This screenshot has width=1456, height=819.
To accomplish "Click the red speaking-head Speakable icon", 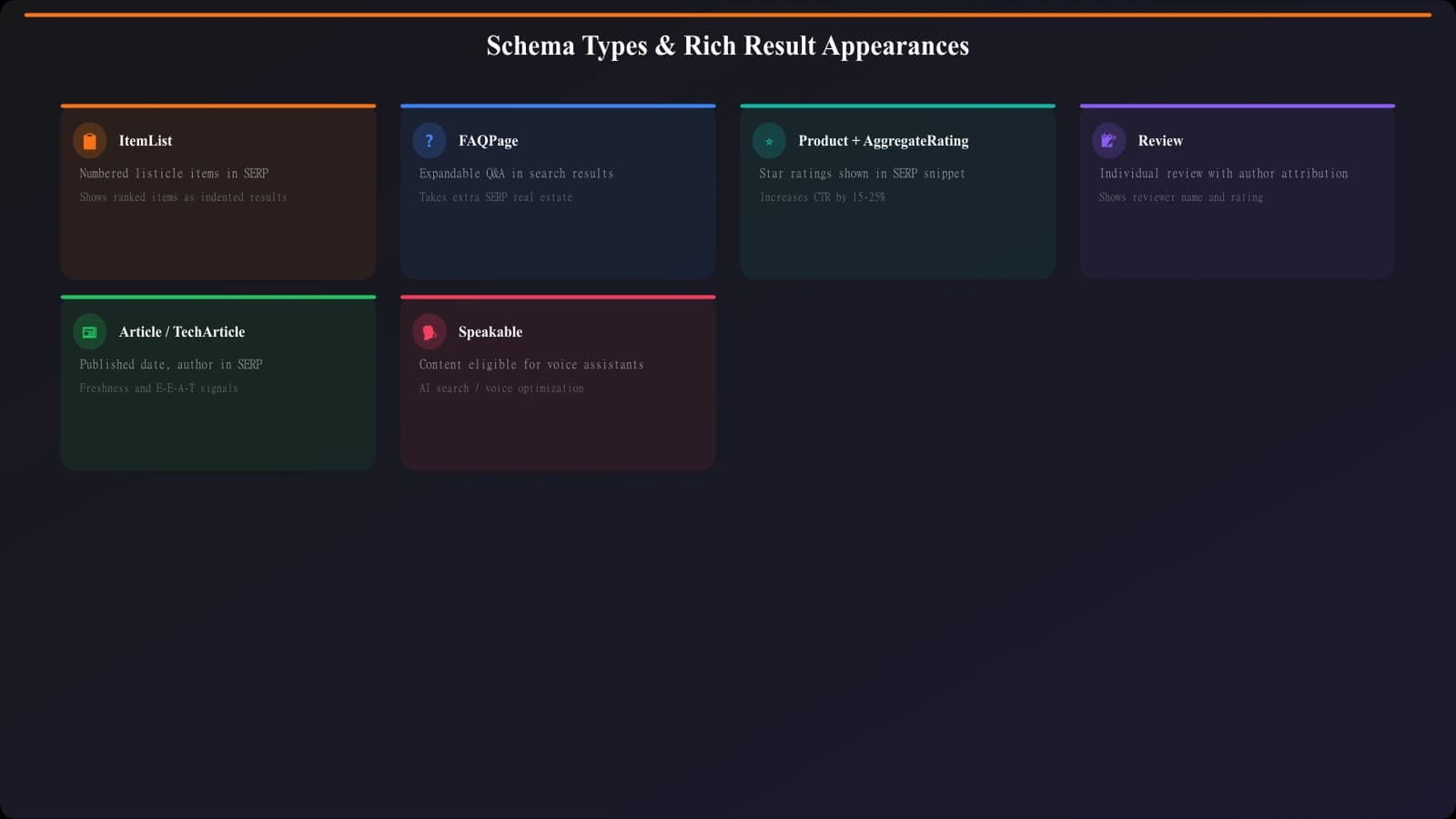I will click(x=429, y=331).
